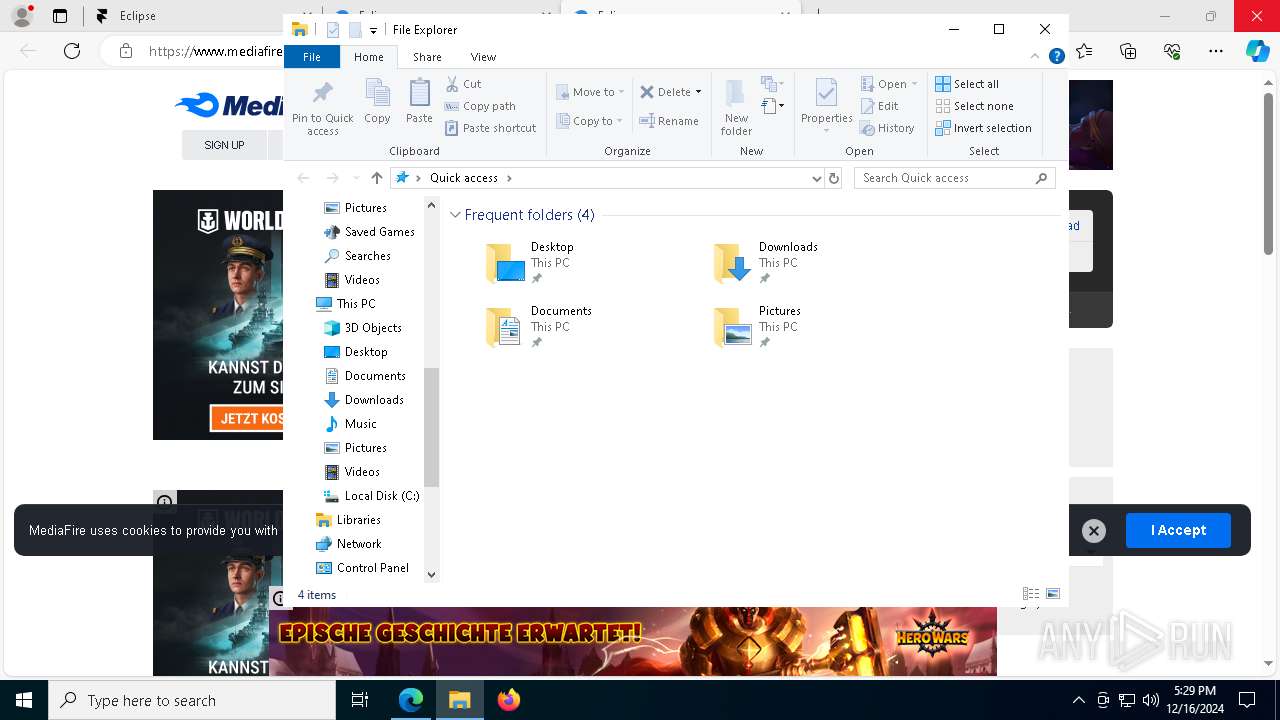Click the Delete red X button
Image resolution: width=1280 pixels, height=720 pixels.
click(x=665, y=92)
